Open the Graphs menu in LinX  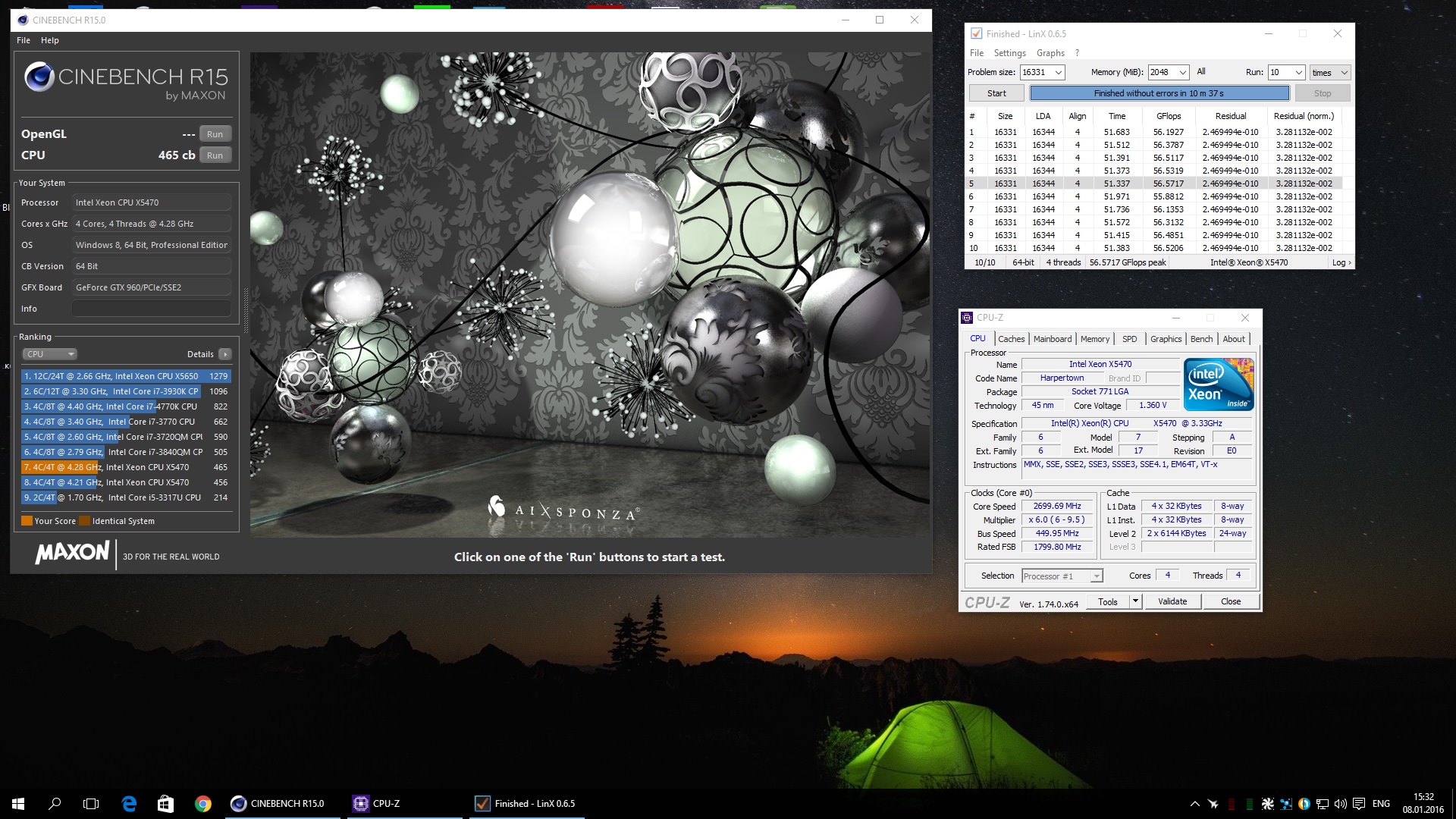pyautogui.click(x=1050, y=53)
